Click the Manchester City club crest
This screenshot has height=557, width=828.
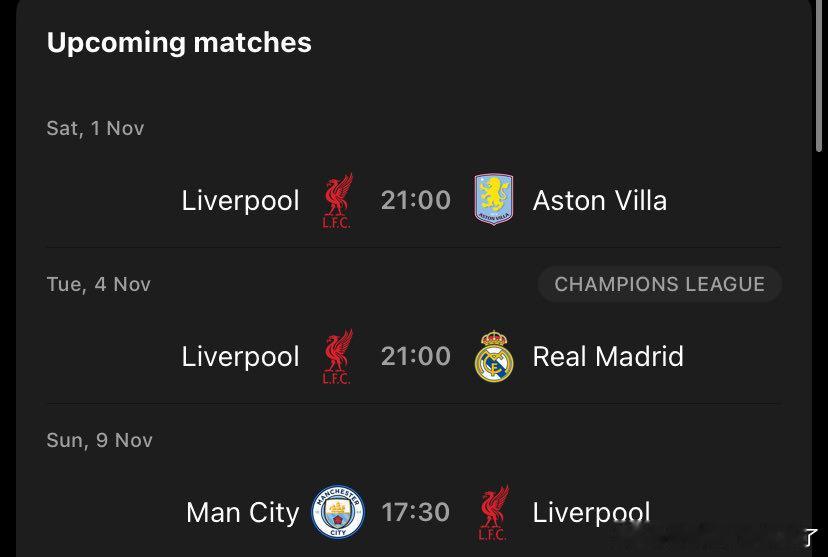338,513
